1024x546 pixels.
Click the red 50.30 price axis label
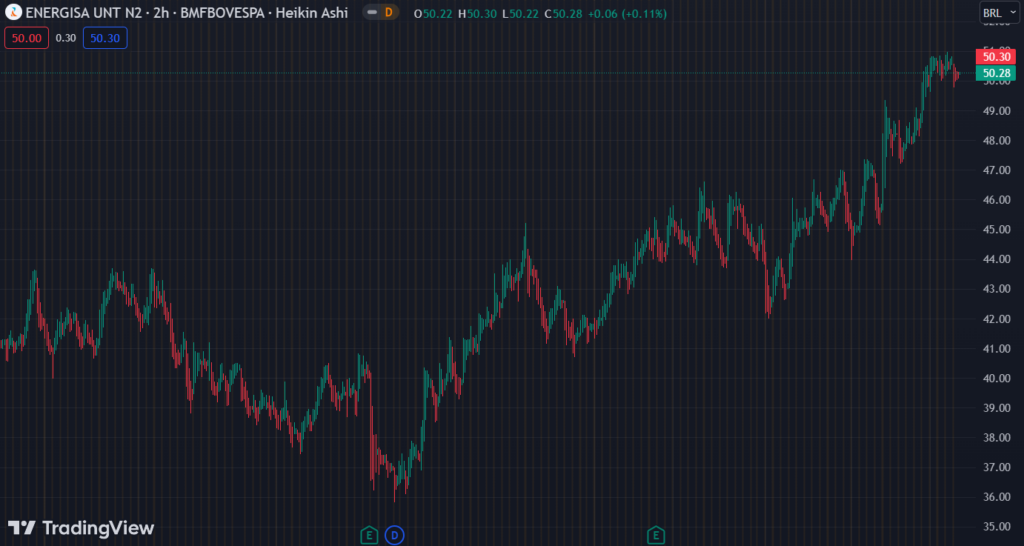(x=995, y=57)
